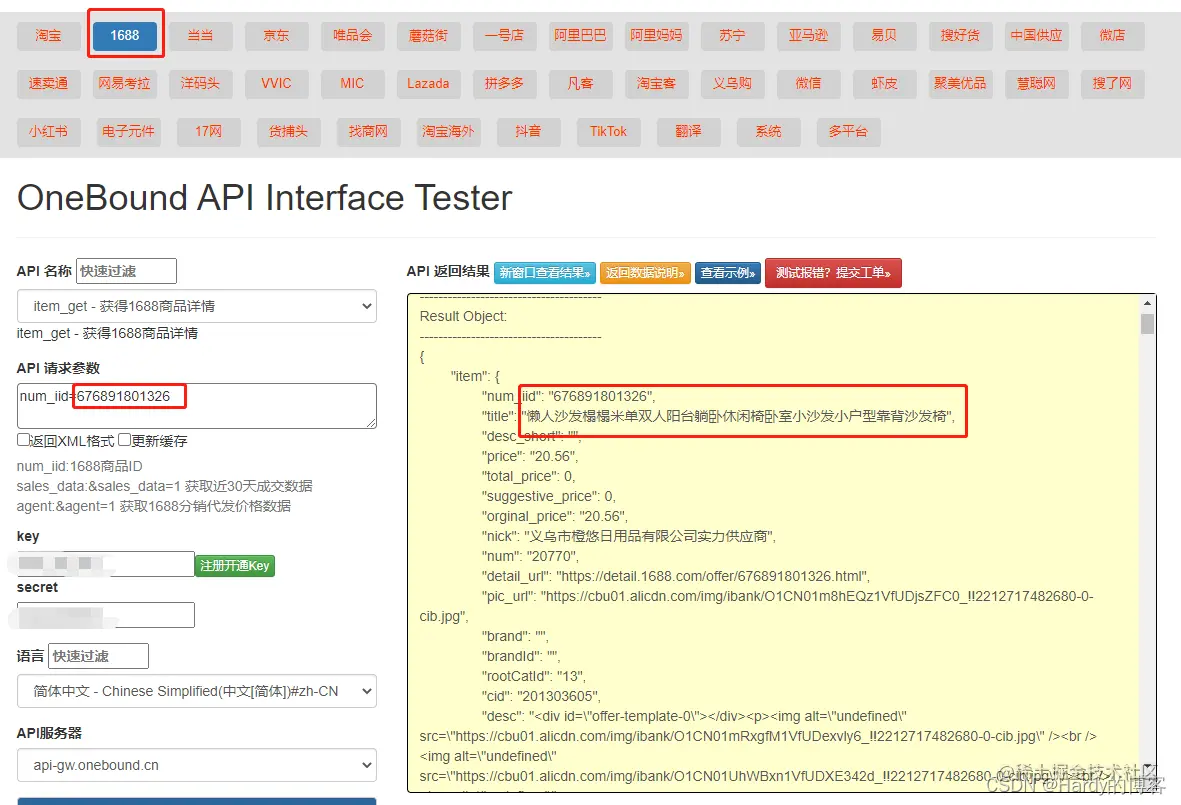
Task: Open the 微店 tab
Action: click(1112, 35)
